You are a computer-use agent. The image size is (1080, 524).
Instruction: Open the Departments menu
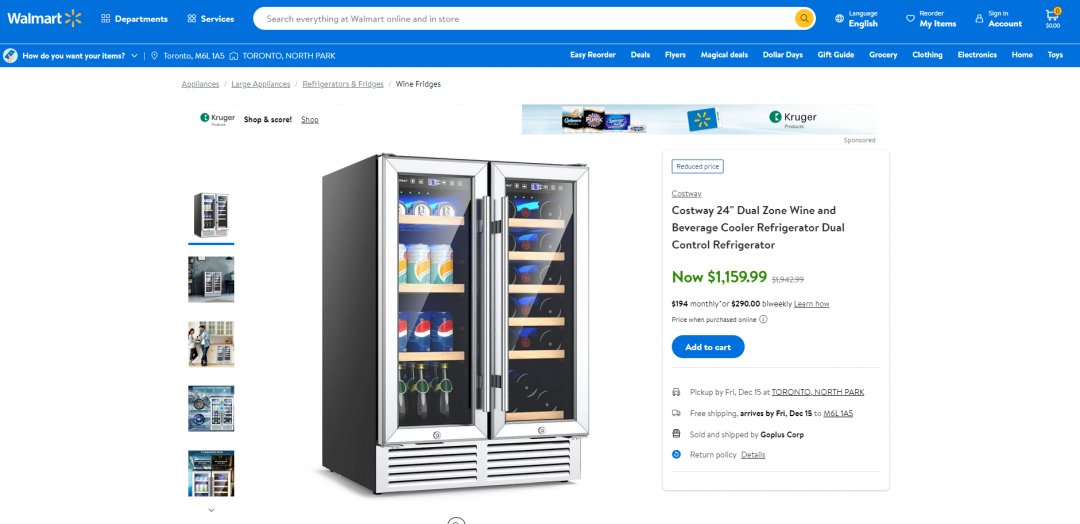pos(134,19)
